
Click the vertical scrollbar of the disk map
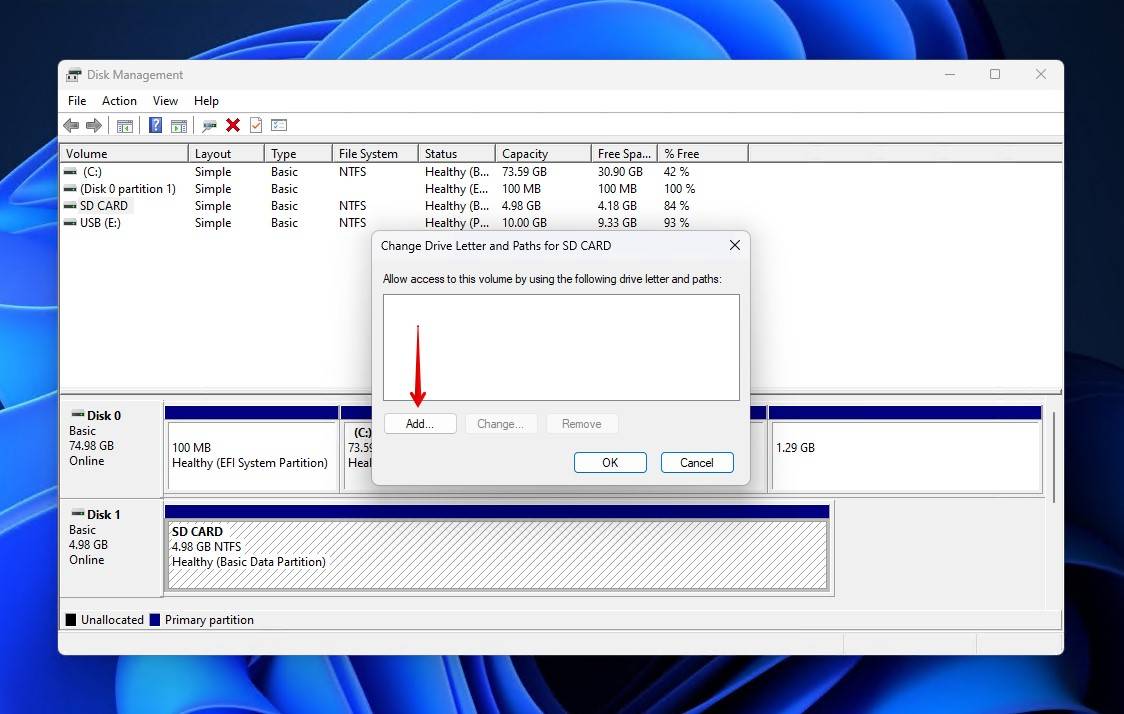1055,456
